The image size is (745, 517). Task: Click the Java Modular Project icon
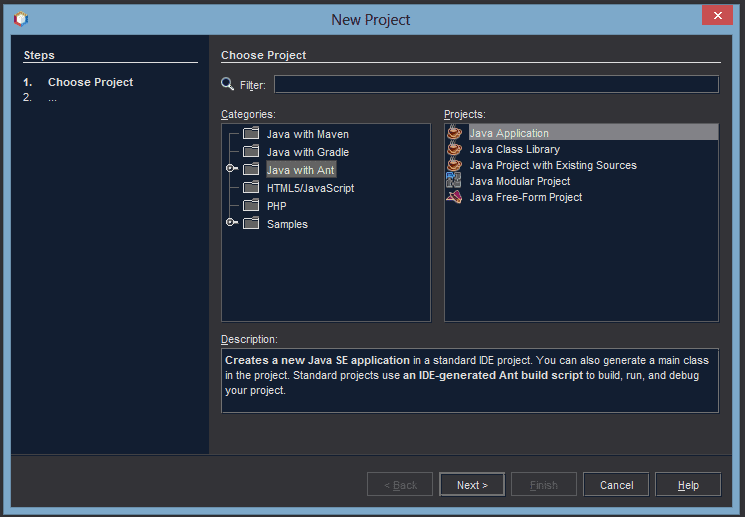(x=454, y=181)
